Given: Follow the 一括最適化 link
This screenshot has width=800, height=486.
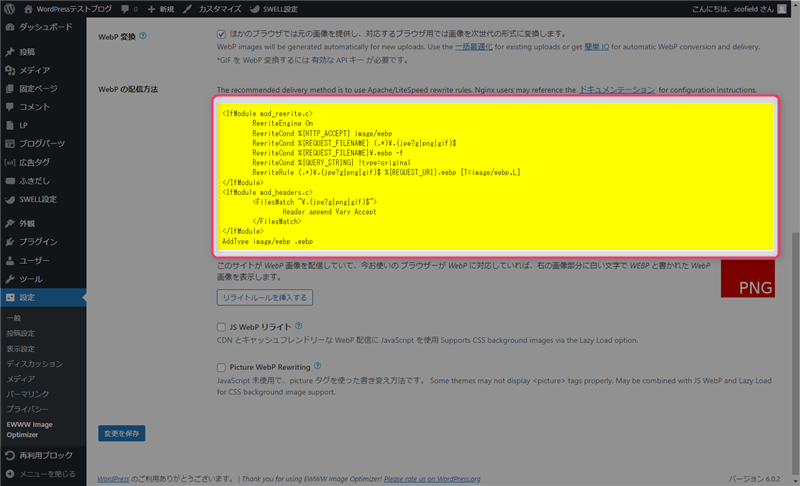Looking at the screenshot, I should 473,46.
